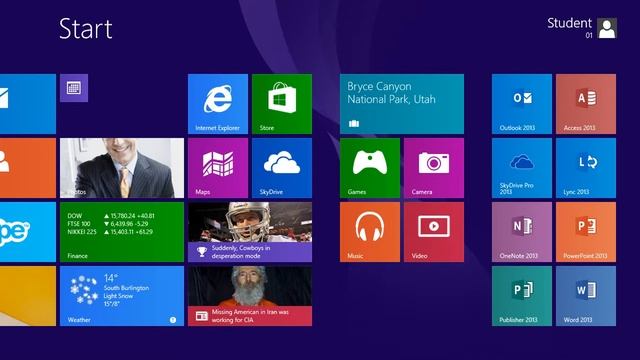Launch the Store tile
640x360 pixels.
coord(282,104)
